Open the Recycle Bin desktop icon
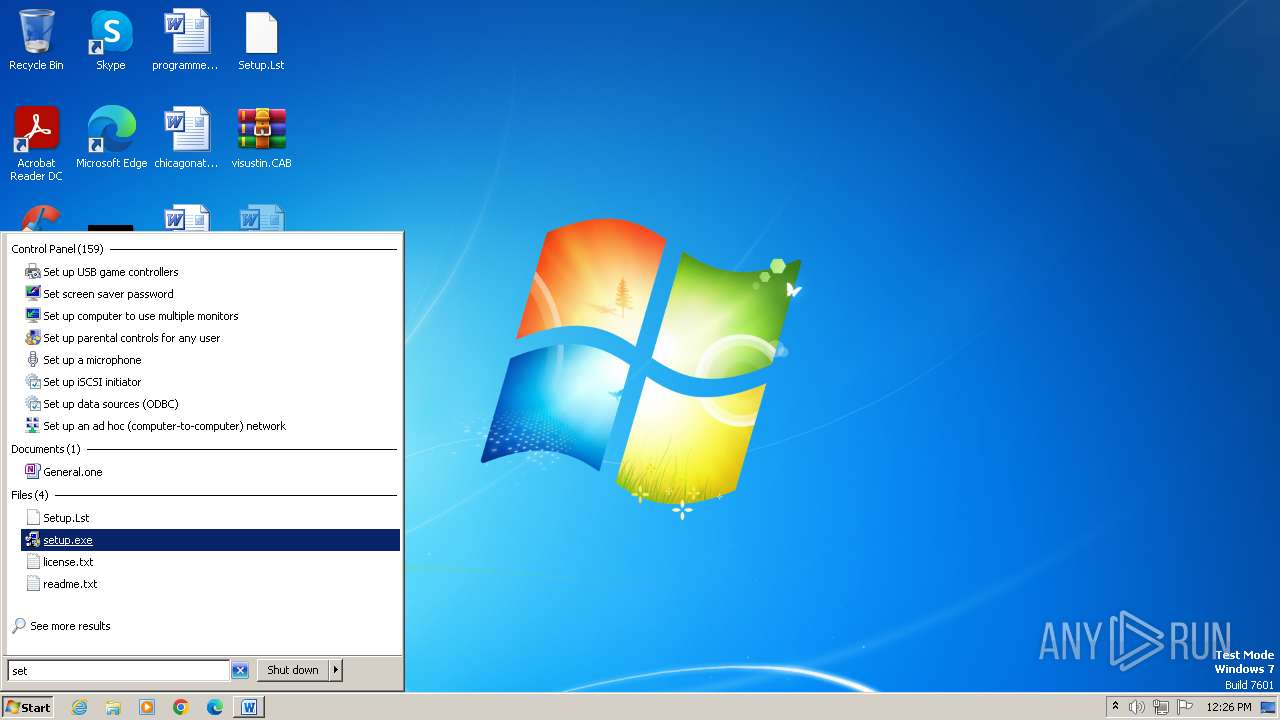 tap(36, 40)
